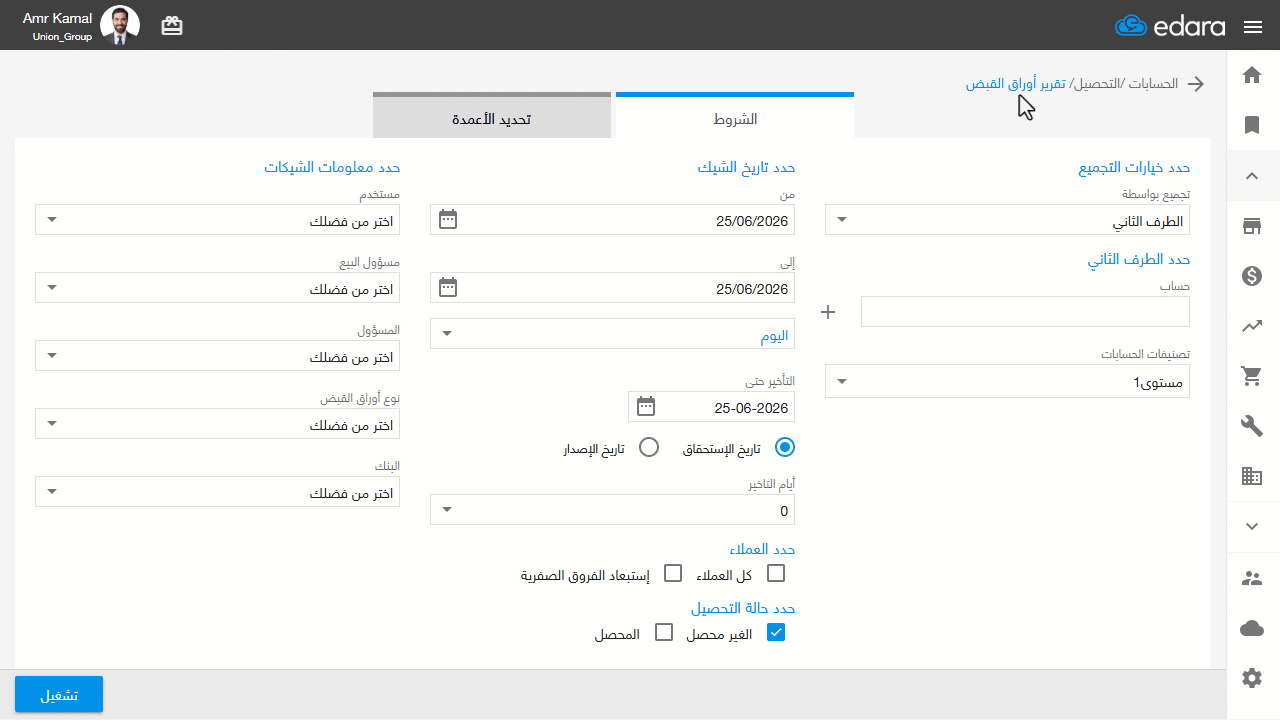
Task: Check the إستبعاد الفروق الصفرية checkbox
Action: (673, 574)
